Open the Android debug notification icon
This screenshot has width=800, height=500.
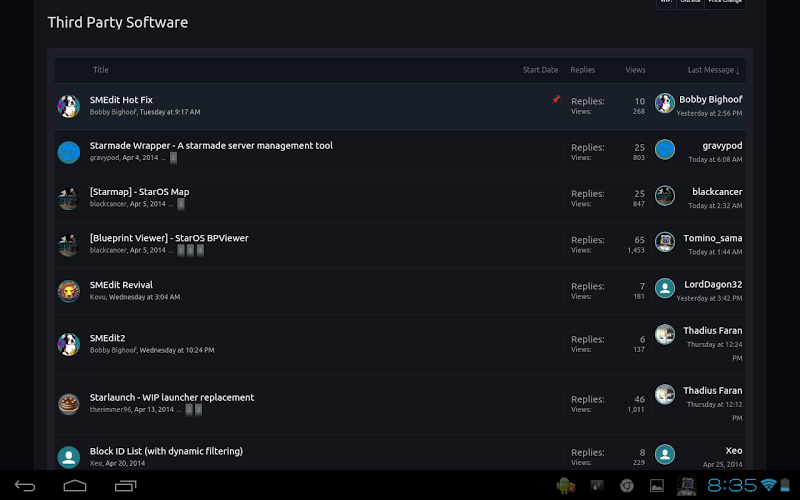[x=566, y=486]
